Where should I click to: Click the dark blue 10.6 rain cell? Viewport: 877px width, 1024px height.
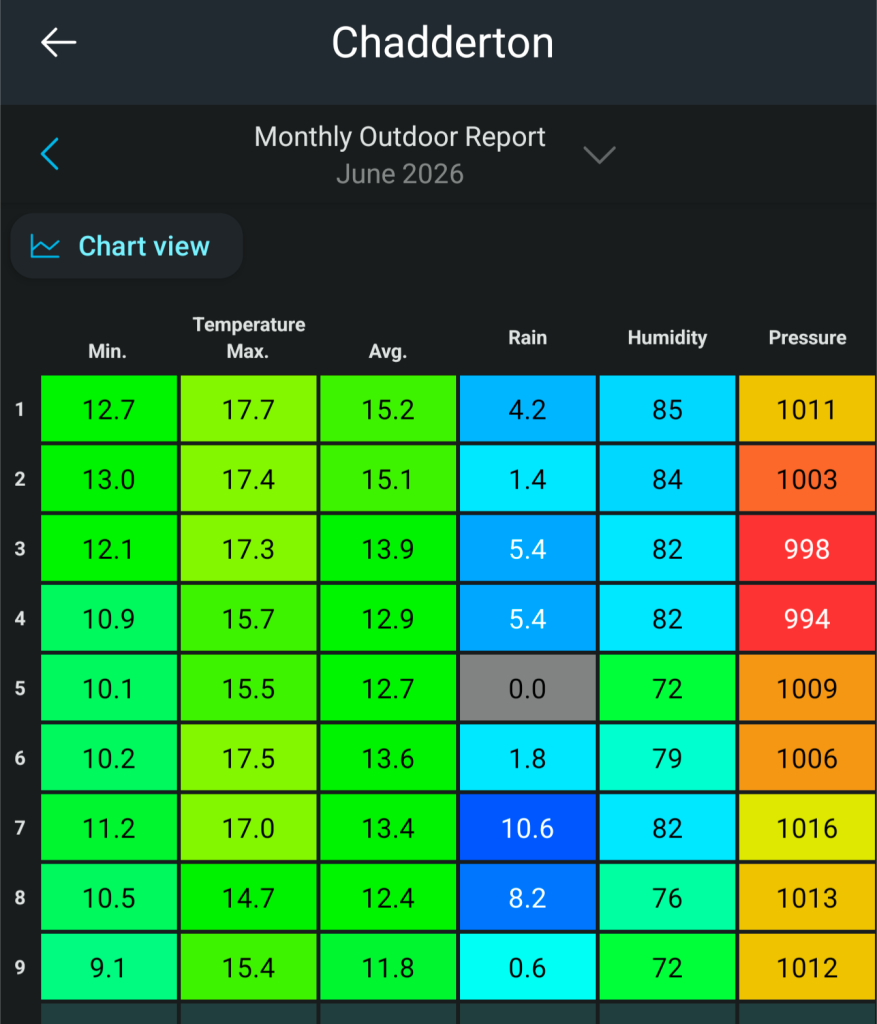tap(528, 828)
